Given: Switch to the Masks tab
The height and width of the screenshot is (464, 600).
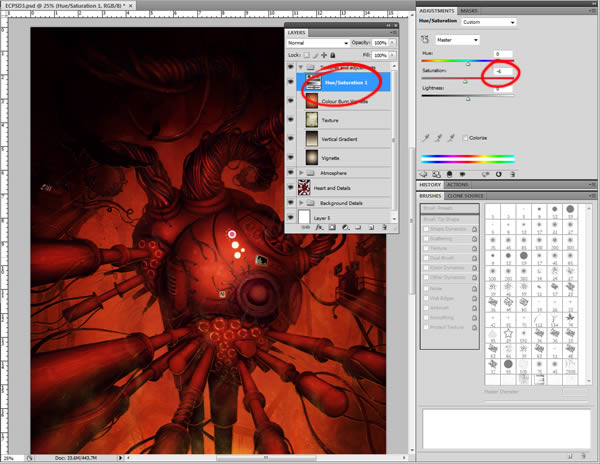Looking at the screenshot, I should (x=468, y=11).
